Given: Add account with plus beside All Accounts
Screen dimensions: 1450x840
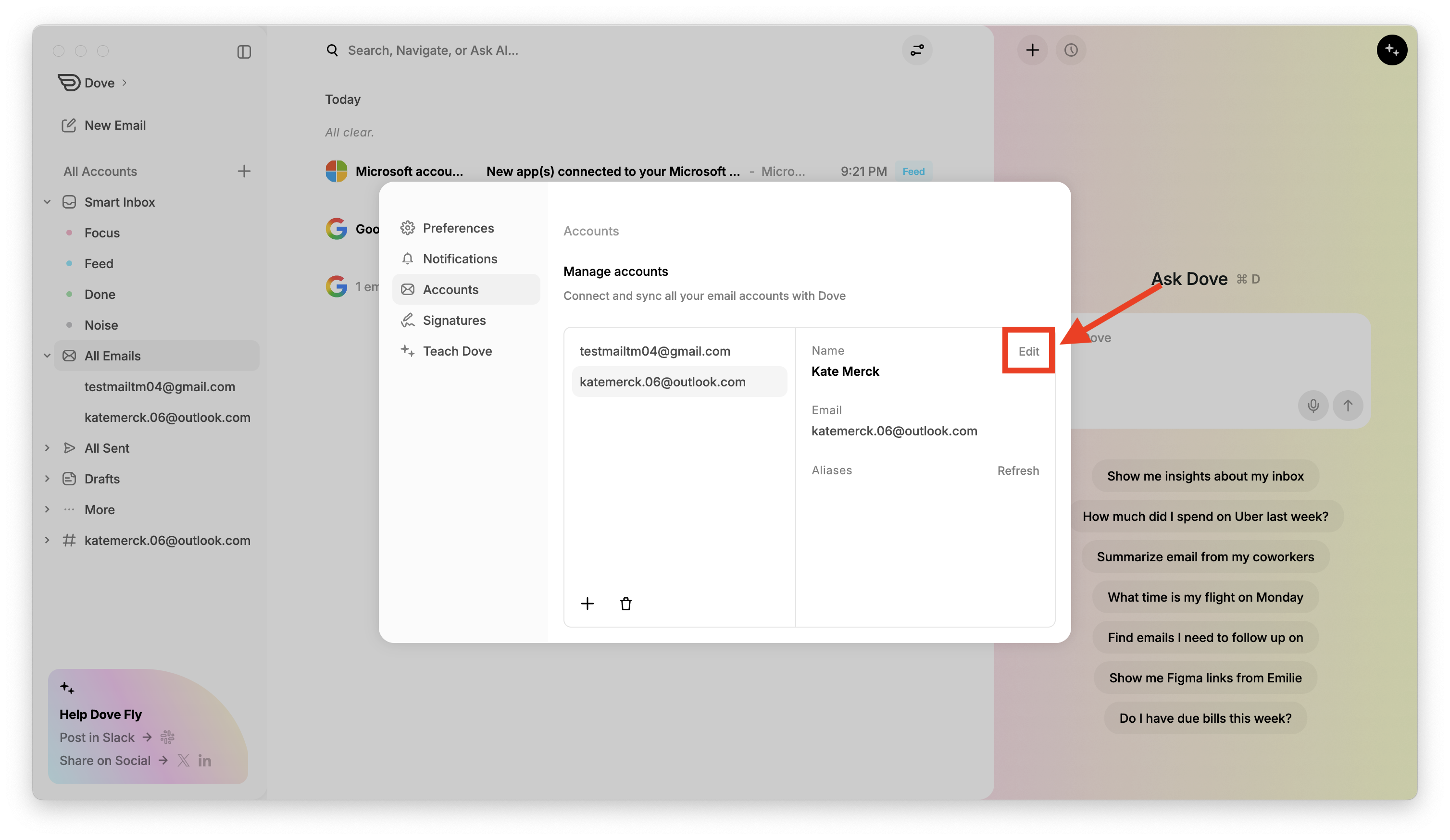Looking at the screenshot, I should [x=244, y=172].
